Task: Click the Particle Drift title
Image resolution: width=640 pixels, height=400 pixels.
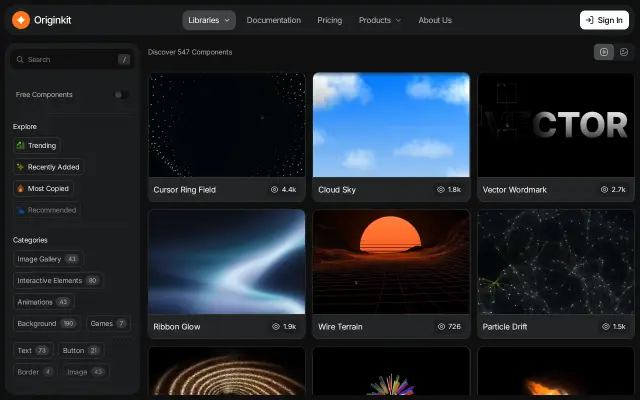Action: [505, 327]
